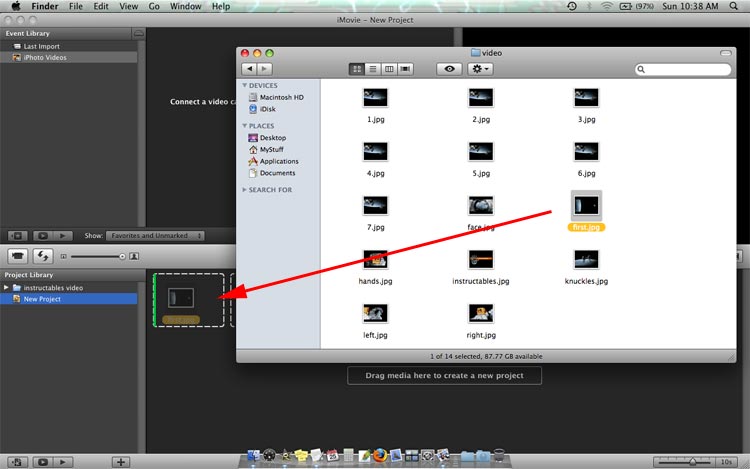This screenshot has width=750, height=469.
Task: Collapse the PLACES sidebar section
Action: [x=245, y=126]
